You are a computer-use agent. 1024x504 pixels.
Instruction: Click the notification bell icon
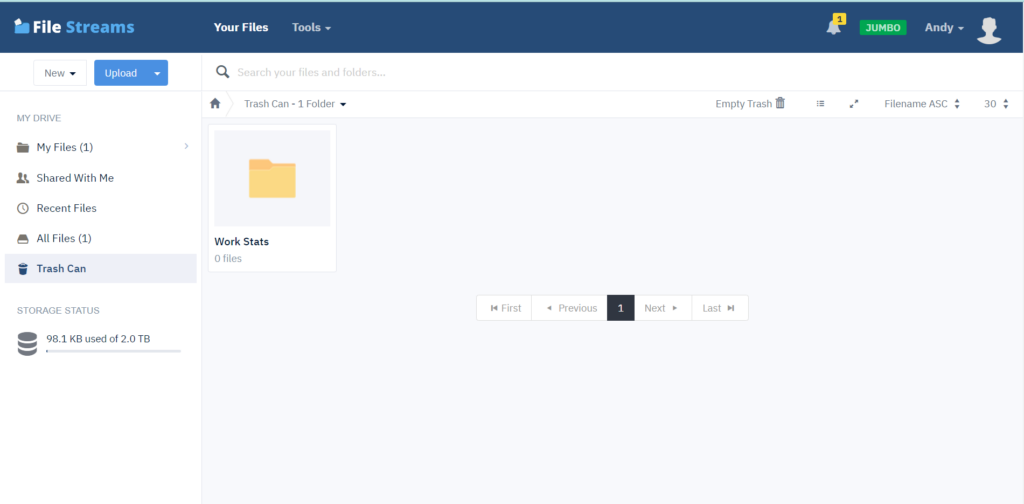833,28
